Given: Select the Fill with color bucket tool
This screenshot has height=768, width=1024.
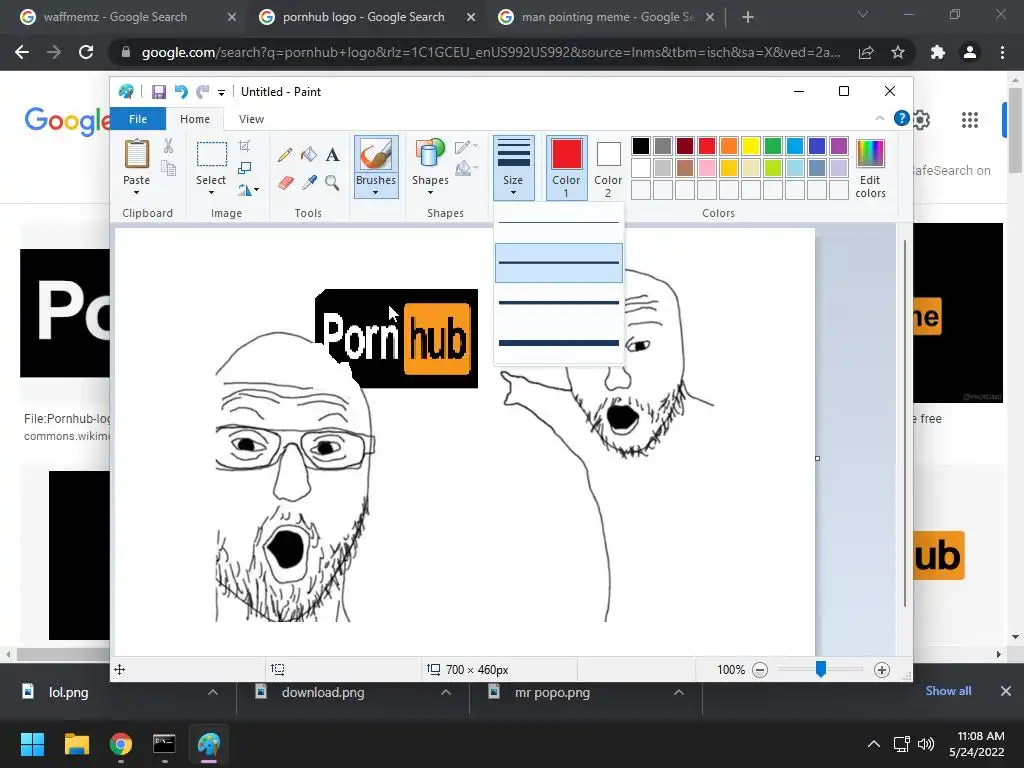Looking at the screenshot, I should (309, 155).
